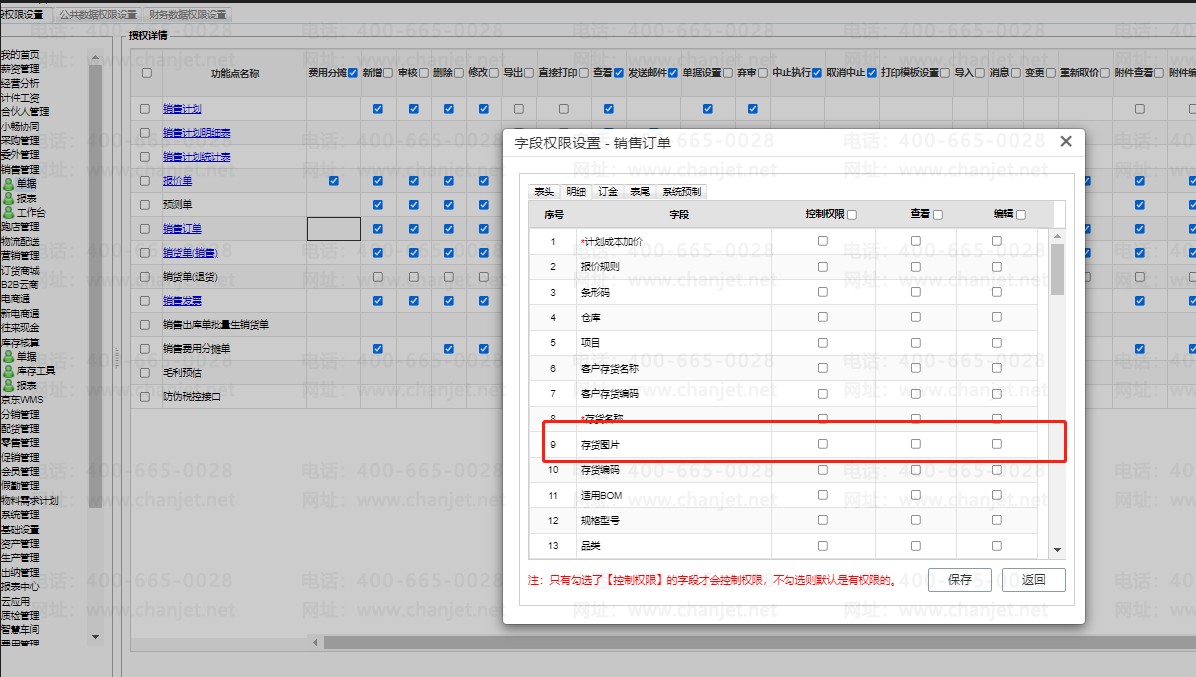The height and width of the screenshot is (677, 1196).
Task: Click the 保存 button
Action: (x=960, y=580)
